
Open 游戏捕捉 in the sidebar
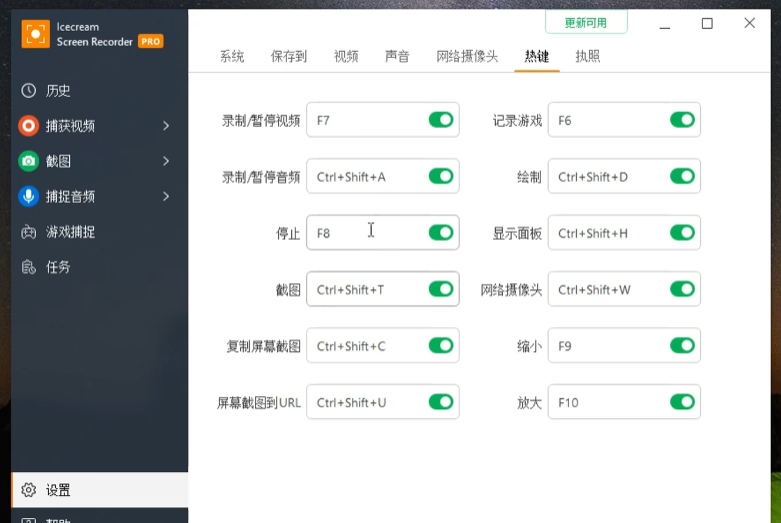[99, 232]
